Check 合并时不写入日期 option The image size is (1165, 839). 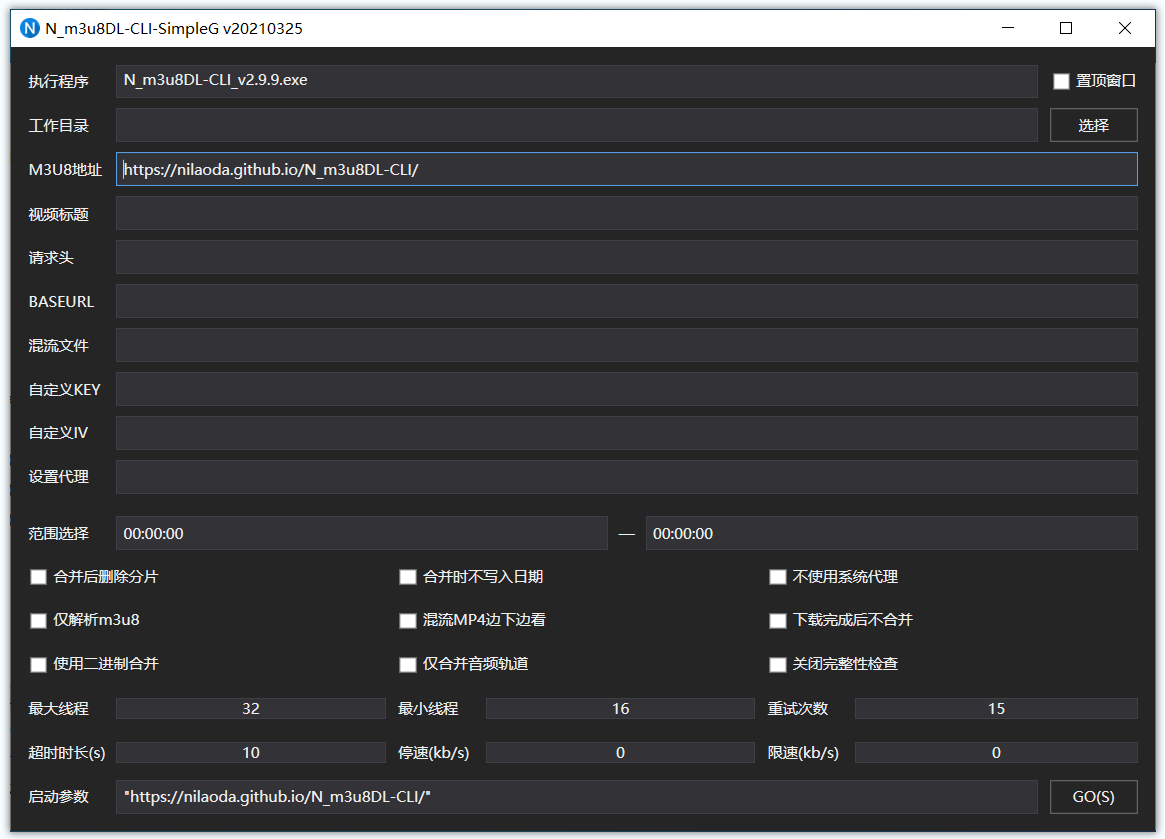point(407,577)
